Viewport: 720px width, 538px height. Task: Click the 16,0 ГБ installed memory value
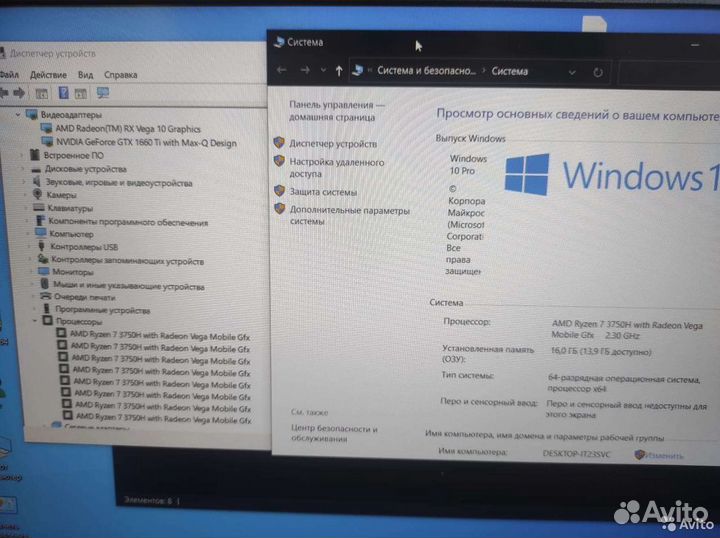coord(601,352)
